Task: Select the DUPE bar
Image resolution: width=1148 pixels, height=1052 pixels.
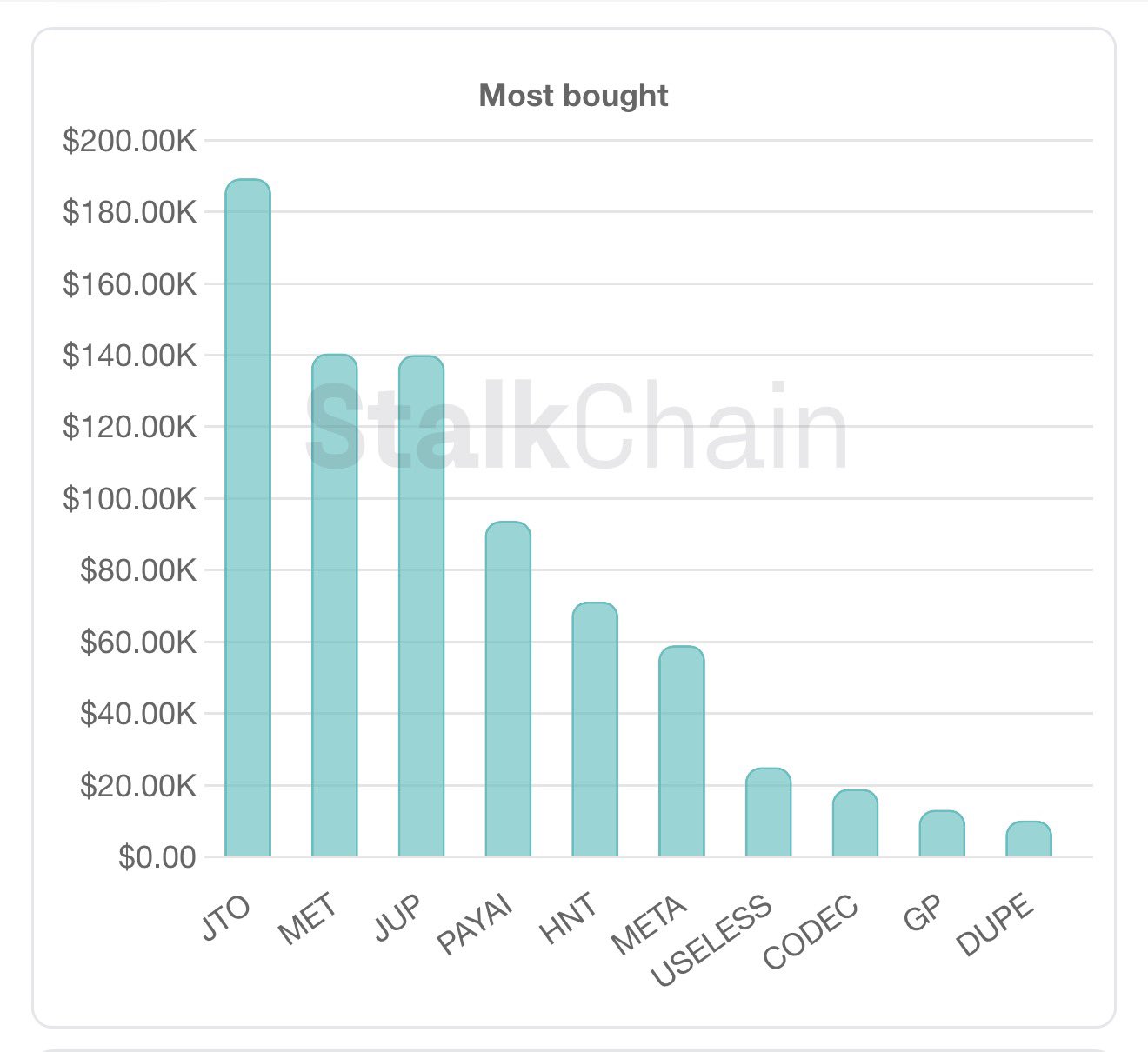Action: click(1029, 839)
